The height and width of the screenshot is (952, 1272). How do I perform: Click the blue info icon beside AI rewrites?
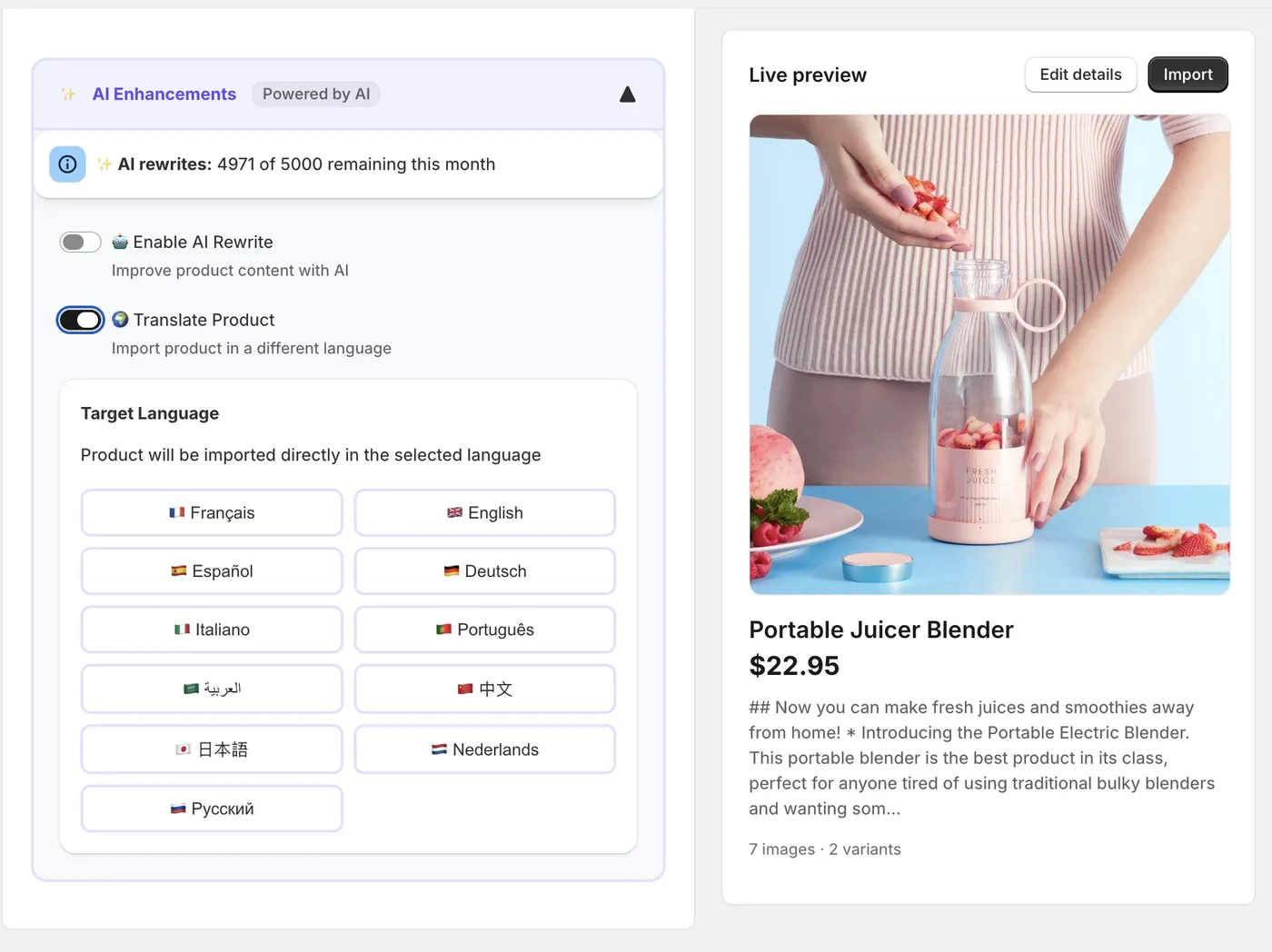pyautogui.click(x=67, y=164)
